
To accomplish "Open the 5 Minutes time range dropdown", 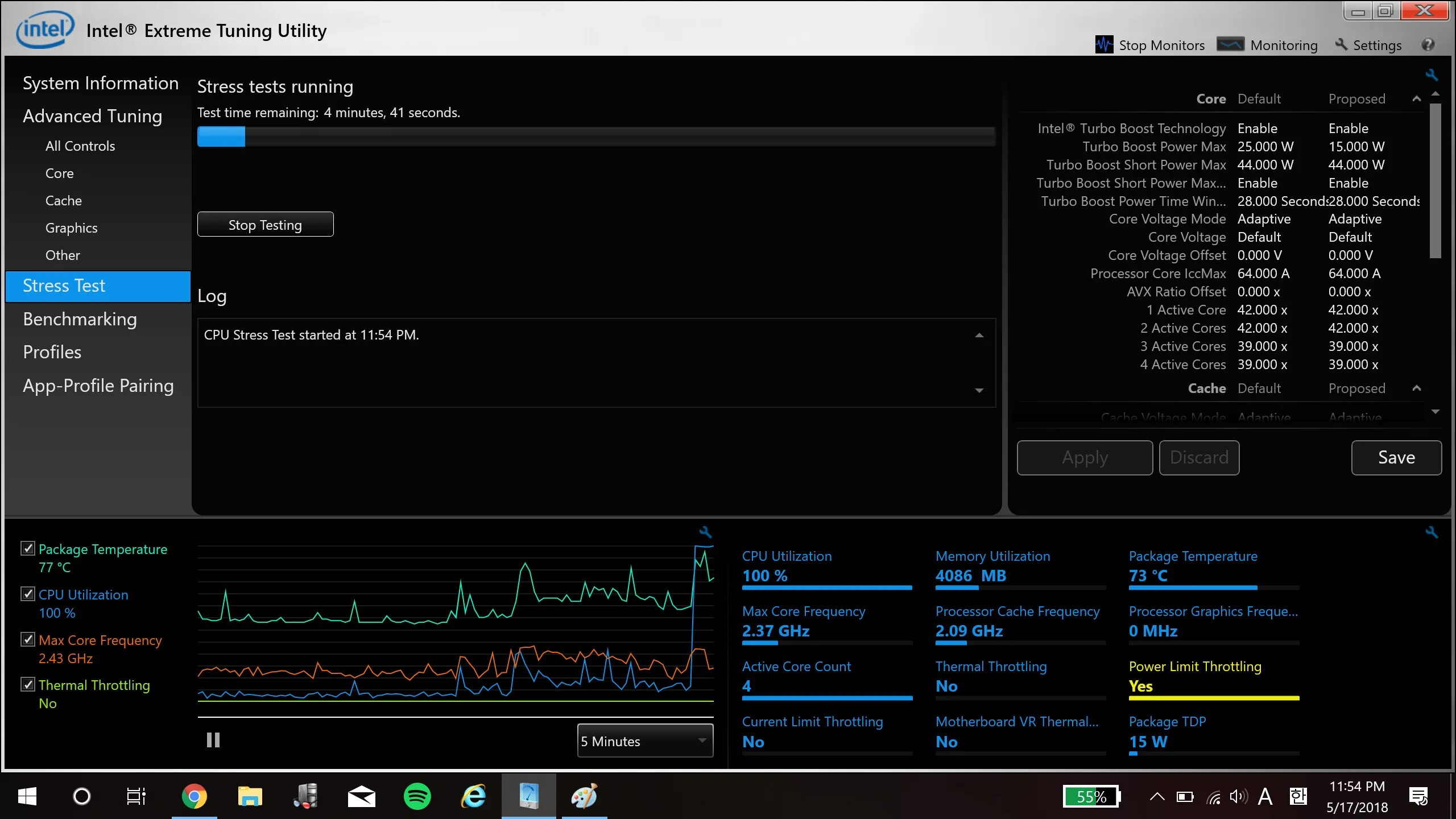I will click(644, 741).
